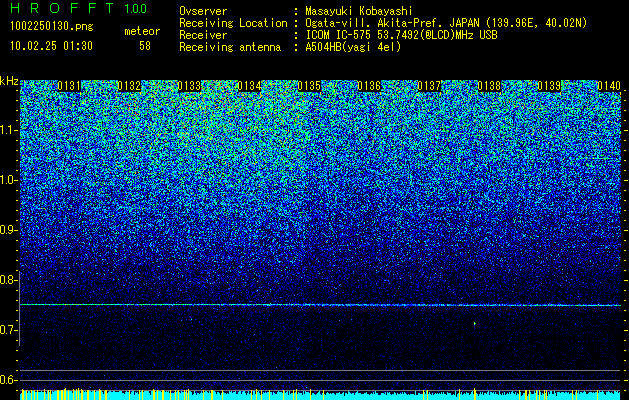629x400 pixels.
Task: Click the 0137 time marker
Action: point(429,86)
